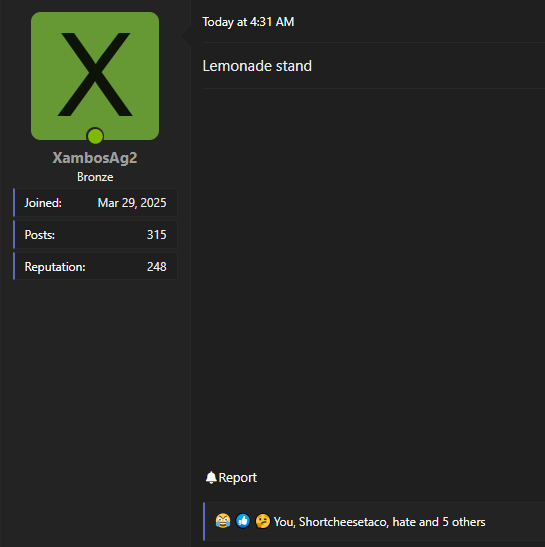Click the thinking face reaction emoji
This screenshot has width=545, height=547.
tap(263, 521)
